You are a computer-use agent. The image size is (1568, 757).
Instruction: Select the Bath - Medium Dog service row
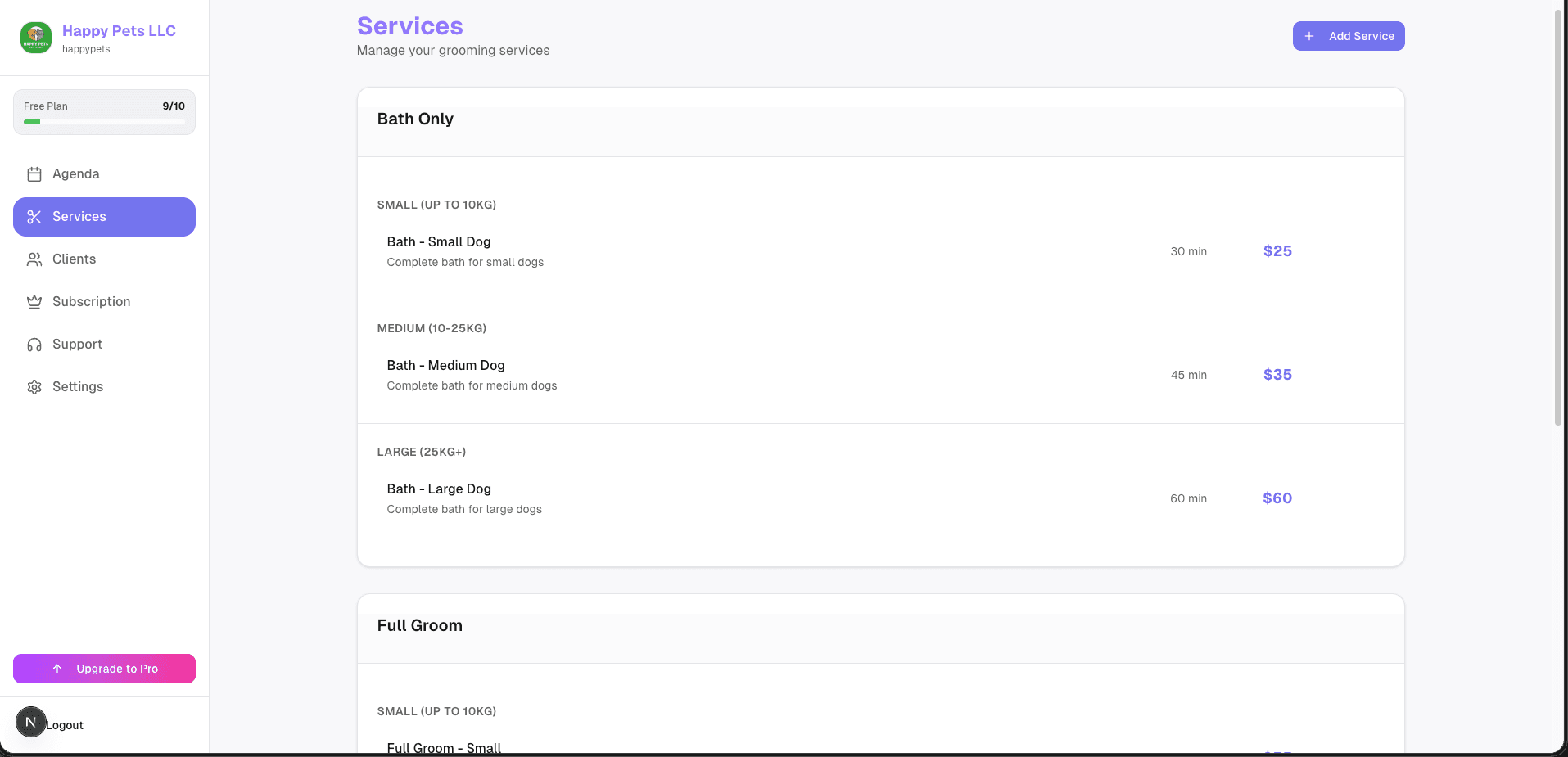pyautogui.click(x=819, y=375)
